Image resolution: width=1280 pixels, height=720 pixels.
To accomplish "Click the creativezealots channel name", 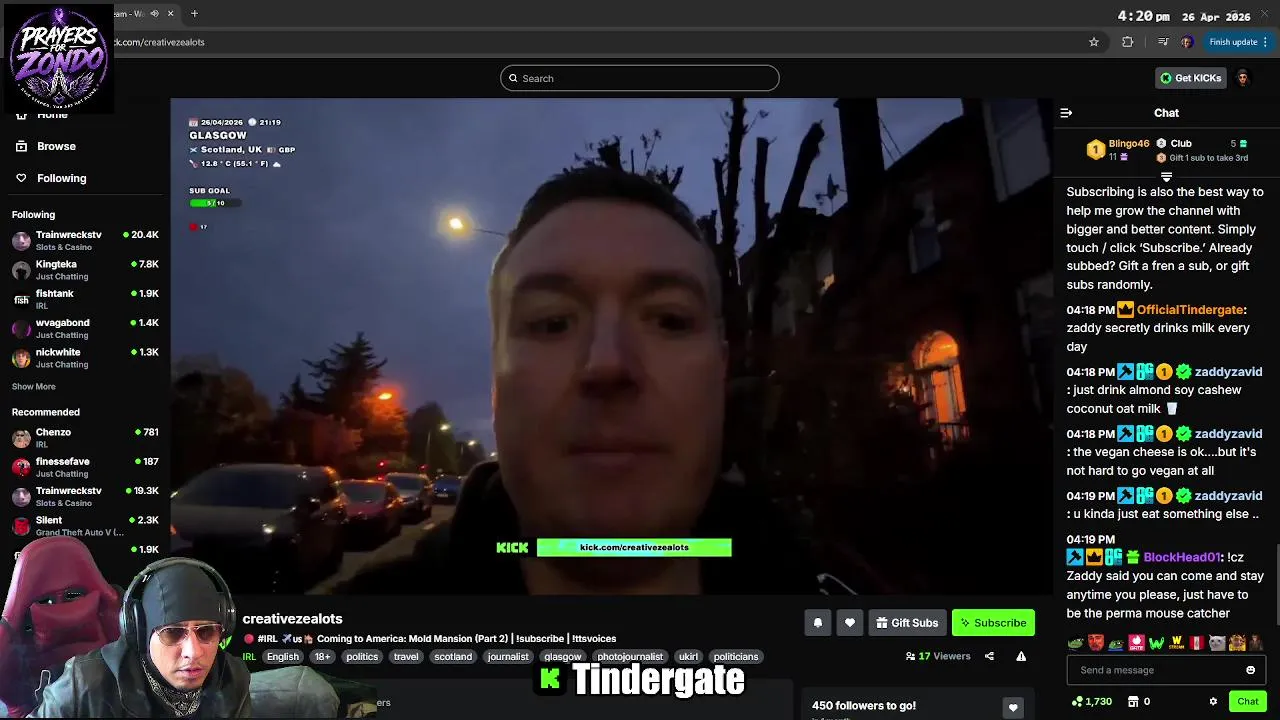I will point(292,619).
